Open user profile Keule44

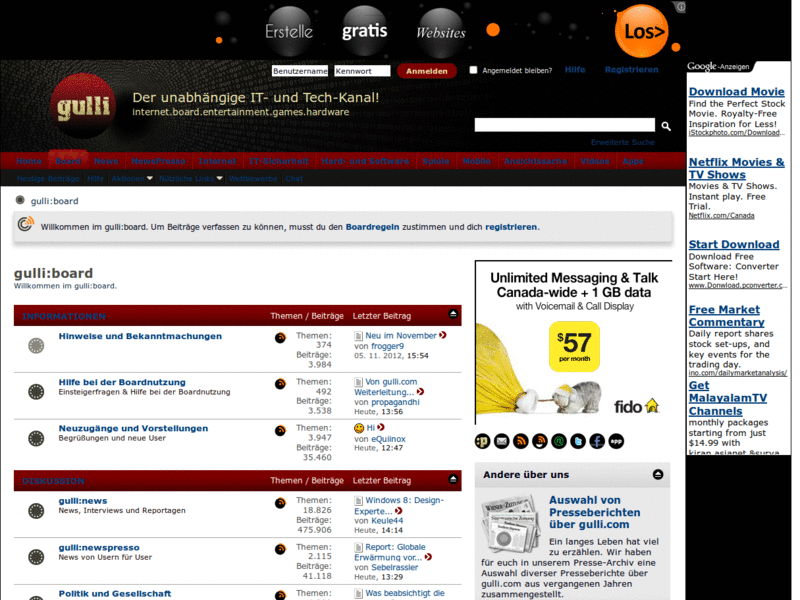click(x=387, y=521)
